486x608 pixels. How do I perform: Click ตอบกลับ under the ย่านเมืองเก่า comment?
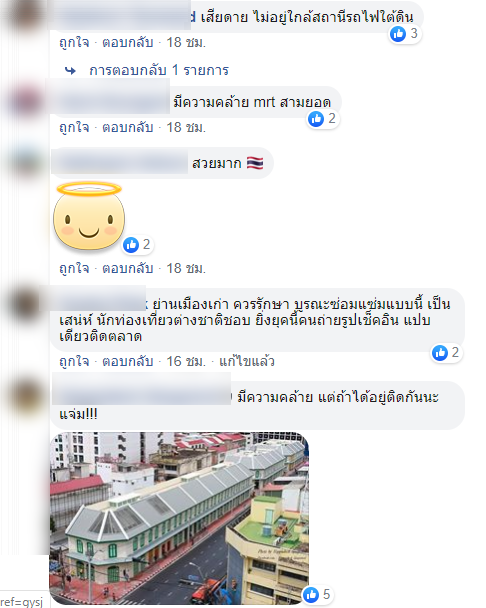(x=128, y=361)
